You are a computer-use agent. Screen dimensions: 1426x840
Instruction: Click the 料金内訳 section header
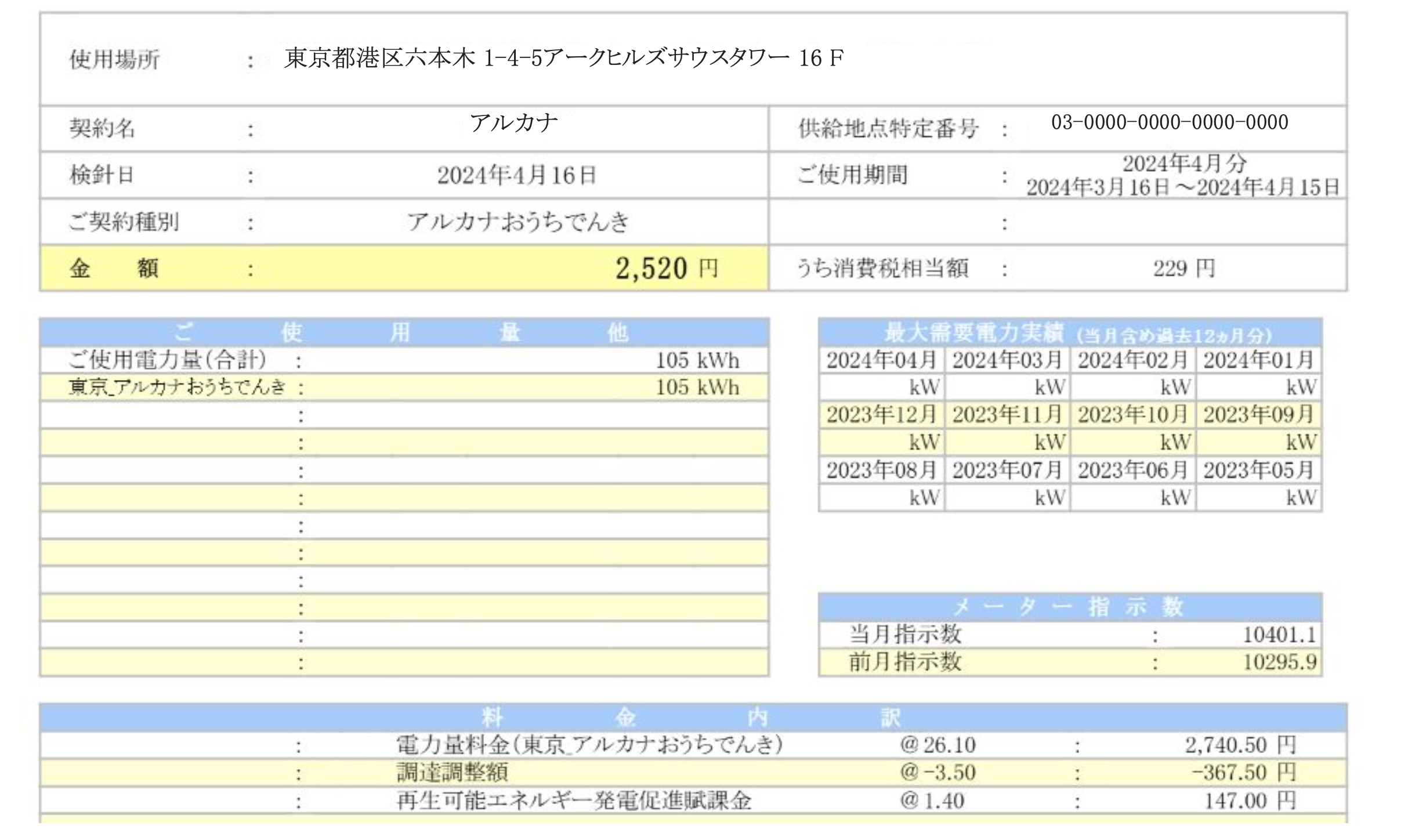tap(693, 718)
